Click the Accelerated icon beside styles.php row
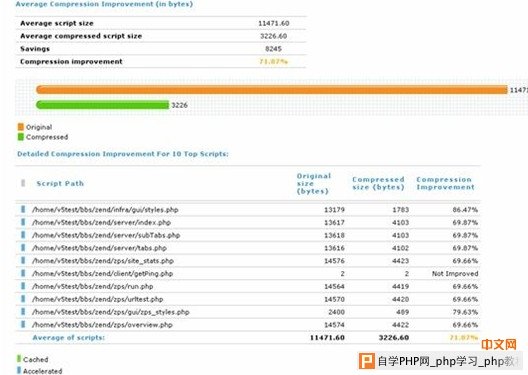 [x=23, y=209]
